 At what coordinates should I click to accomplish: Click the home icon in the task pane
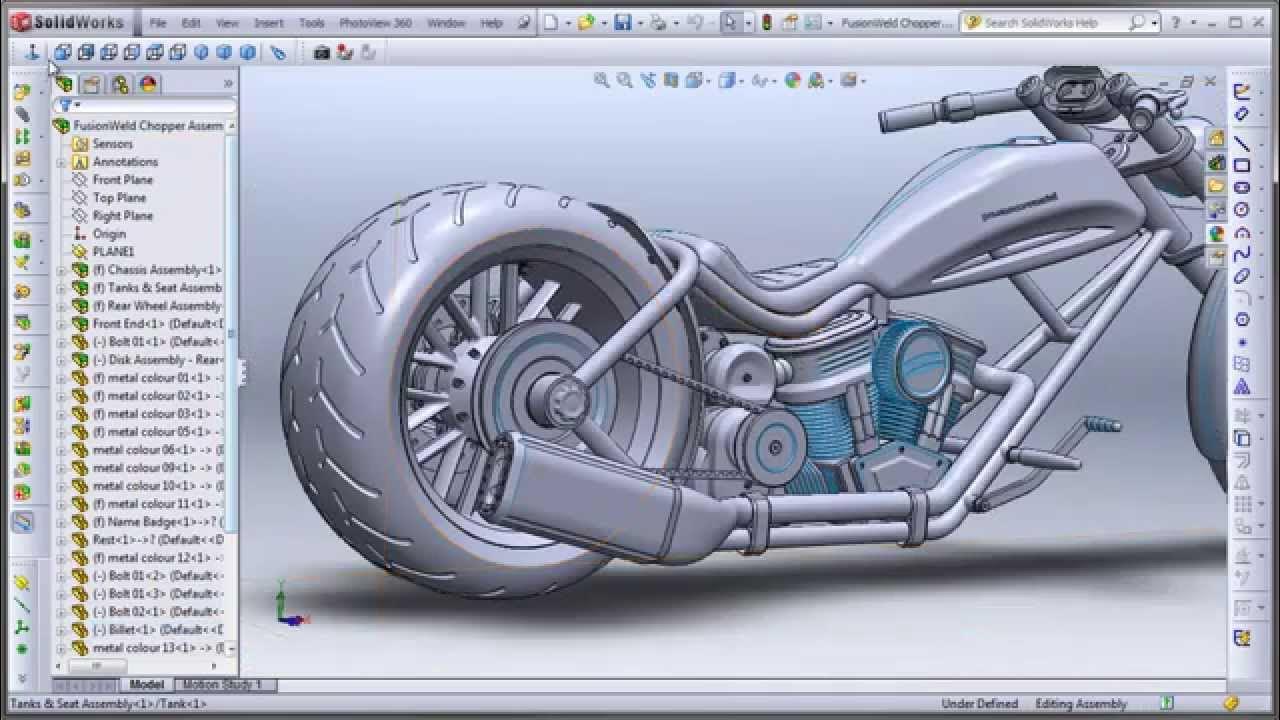[x=1216, y=138]
